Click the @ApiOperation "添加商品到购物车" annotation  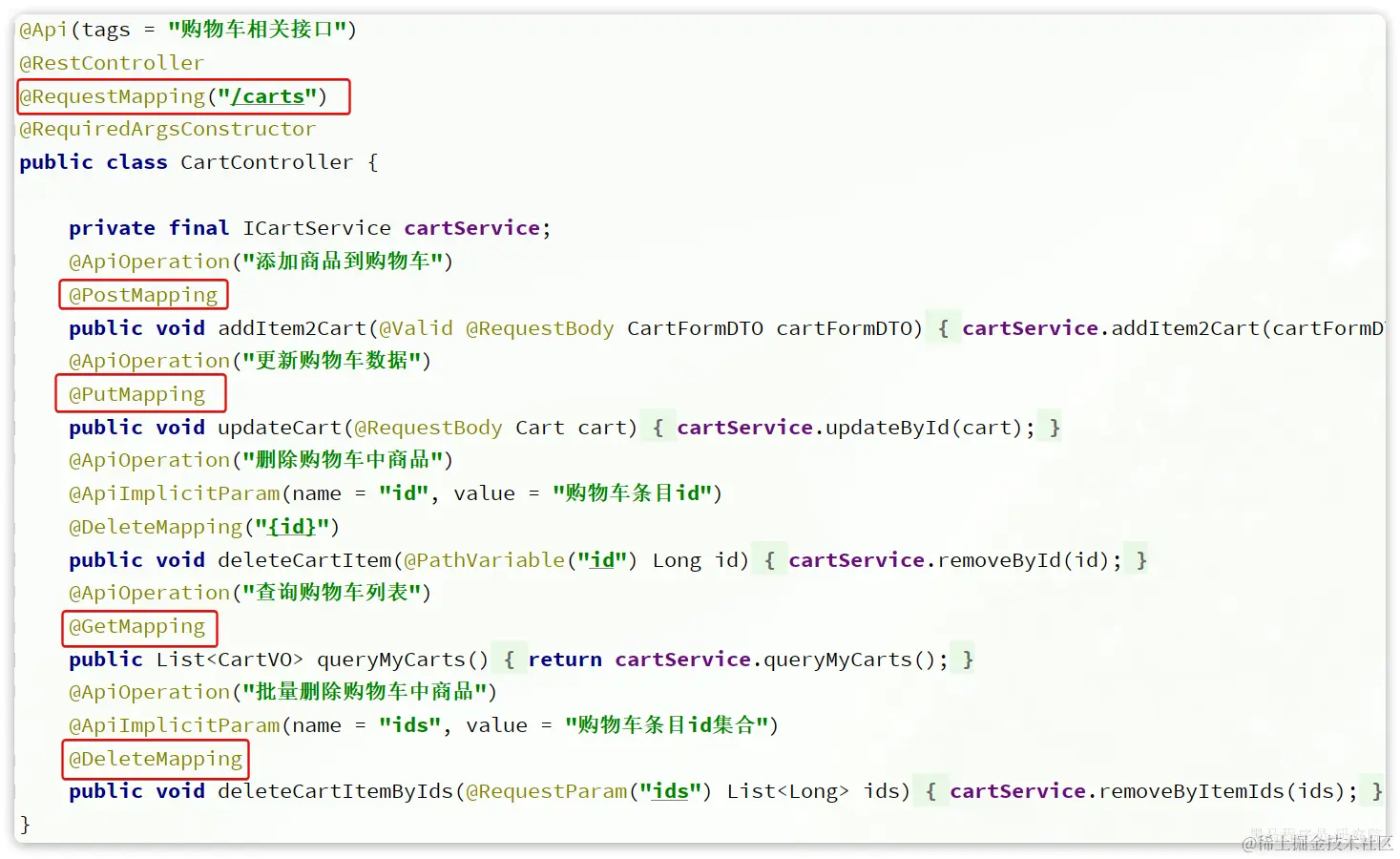[261, 262]
